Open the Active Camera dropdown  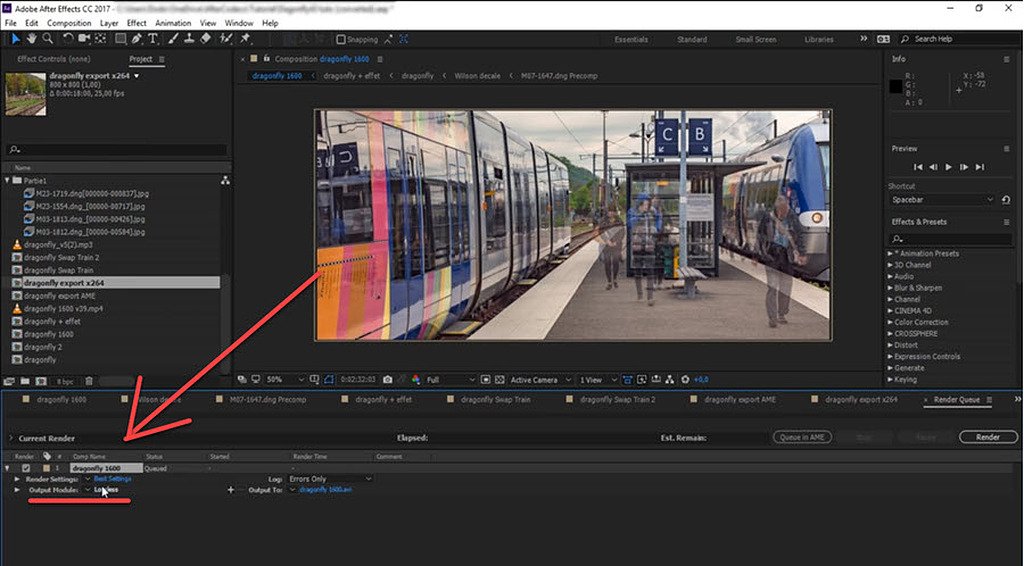pos(541,379)
